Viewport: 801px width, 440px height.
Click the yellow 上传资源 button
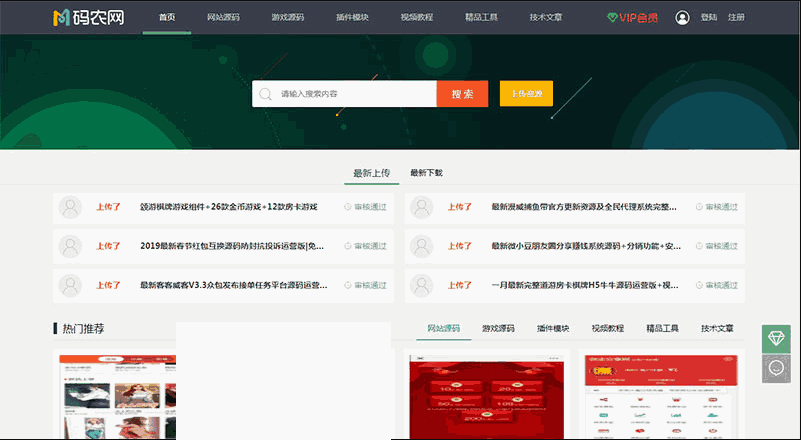tap(526, 94)
